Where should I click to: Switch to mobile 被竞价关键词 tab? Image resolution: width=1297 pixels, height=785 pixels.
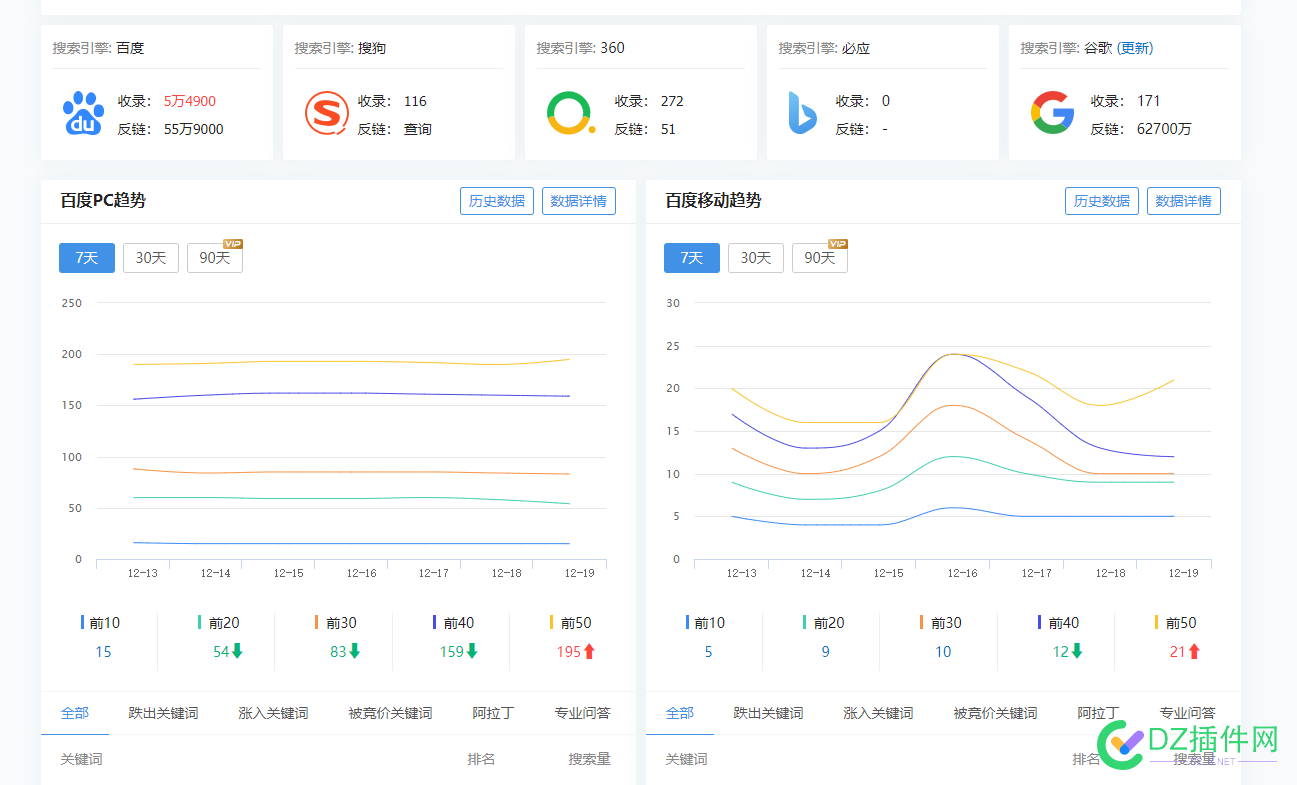pos(995,713)
